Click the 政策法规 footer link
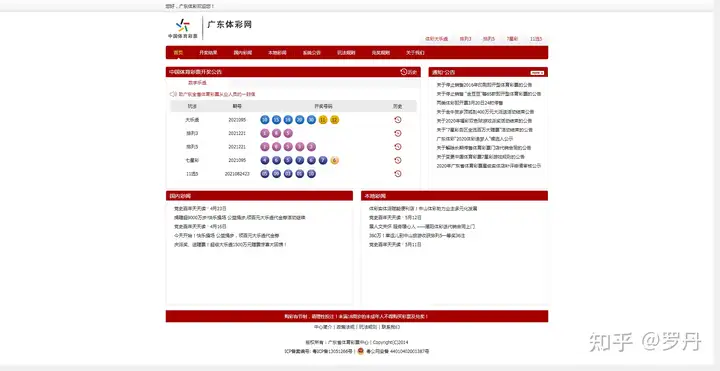 (345, 327)
